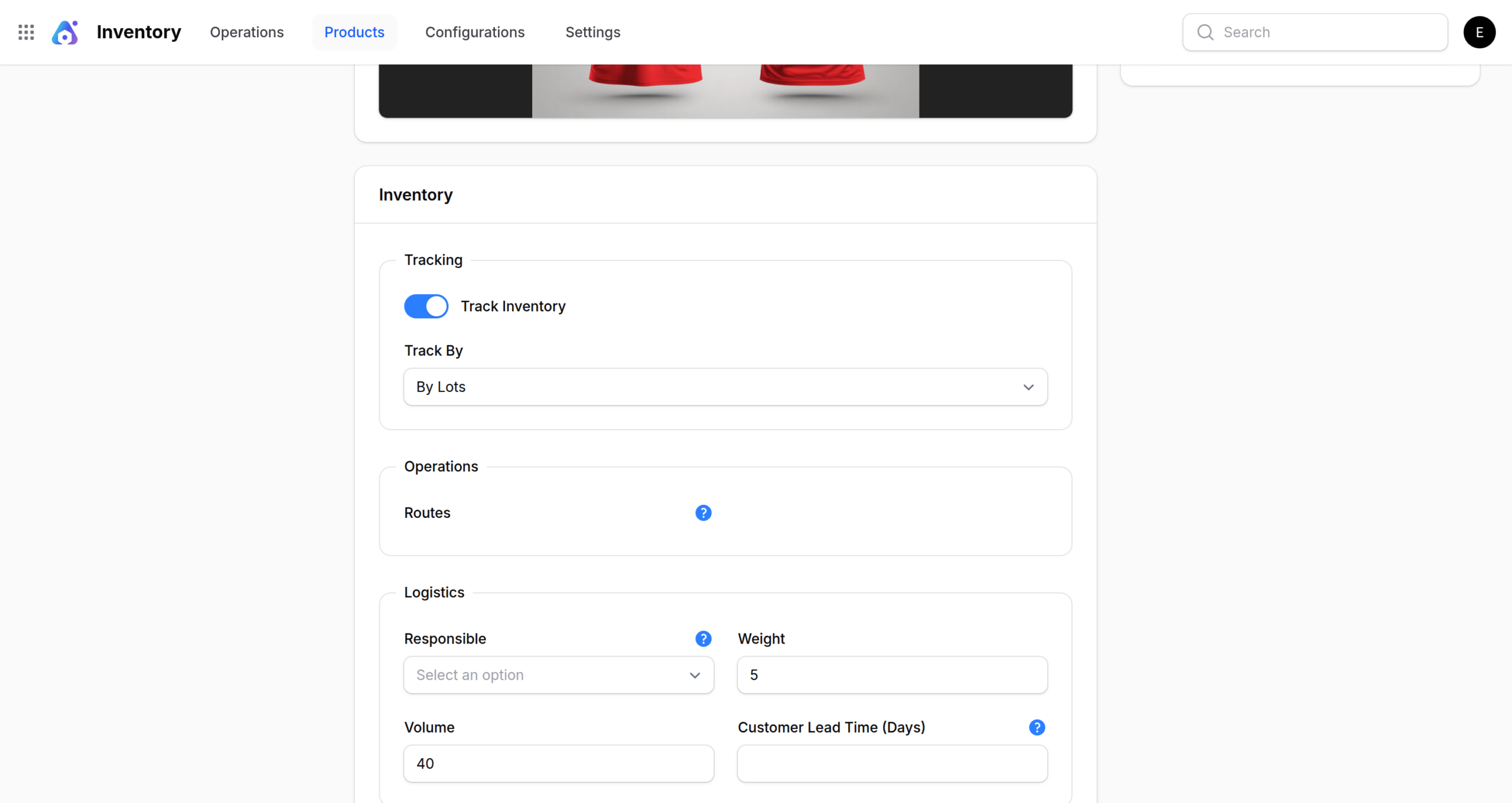Click chevron arrow in Track By field
The height and width of the screenshot is (803, 1512).
pyautogui.click(x=1028, y=387)
